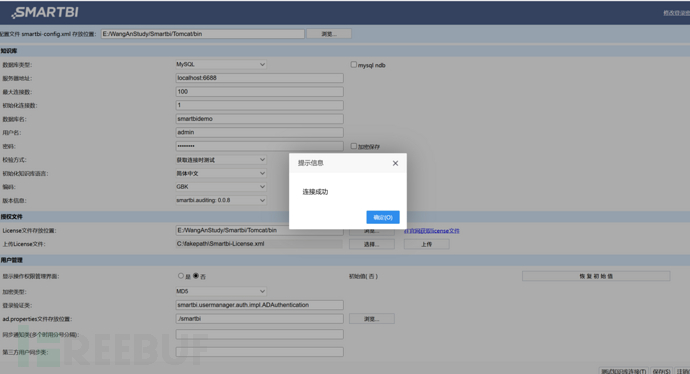Viewport: 690px width, 374px height.
Task: Edit the smartbidemo database name field
Action: click(259, 119)
